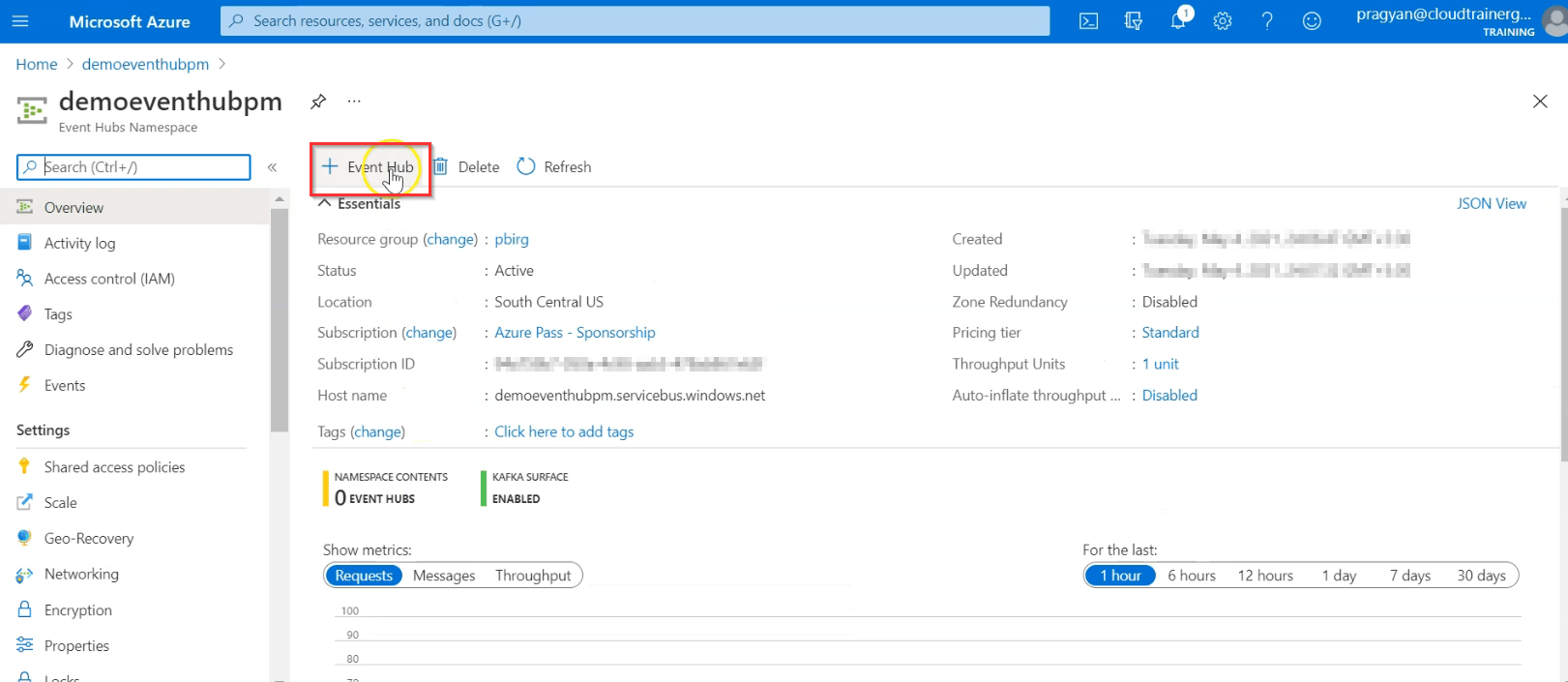
Task: Collapse the left navigation menu
Action: [272, 167]
